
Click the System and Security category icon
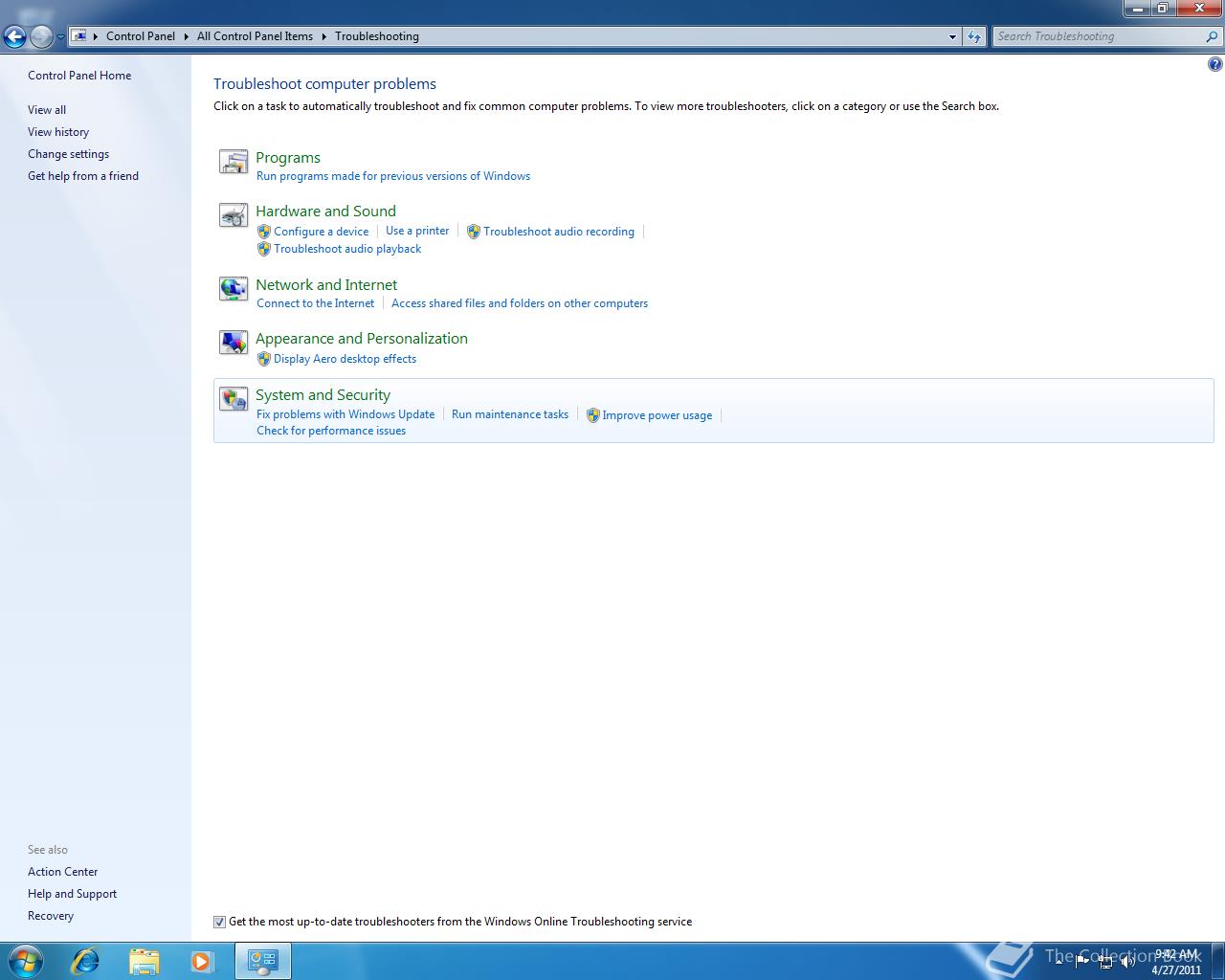pyautogui.click(x=234, y=399)
